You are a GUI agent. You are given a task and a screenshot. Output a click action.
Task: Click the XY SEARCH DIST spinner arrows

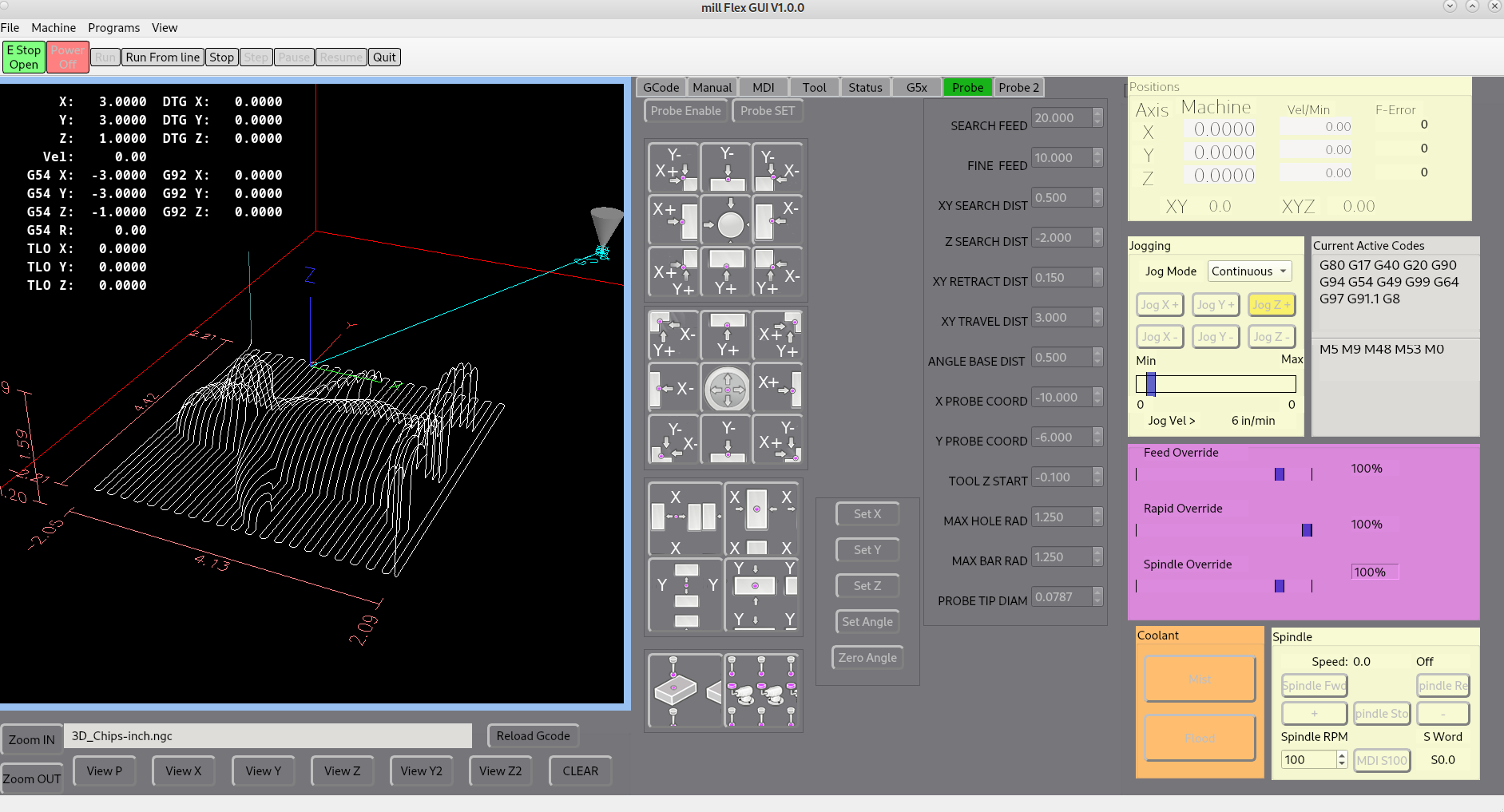(x=1097, y=197)
